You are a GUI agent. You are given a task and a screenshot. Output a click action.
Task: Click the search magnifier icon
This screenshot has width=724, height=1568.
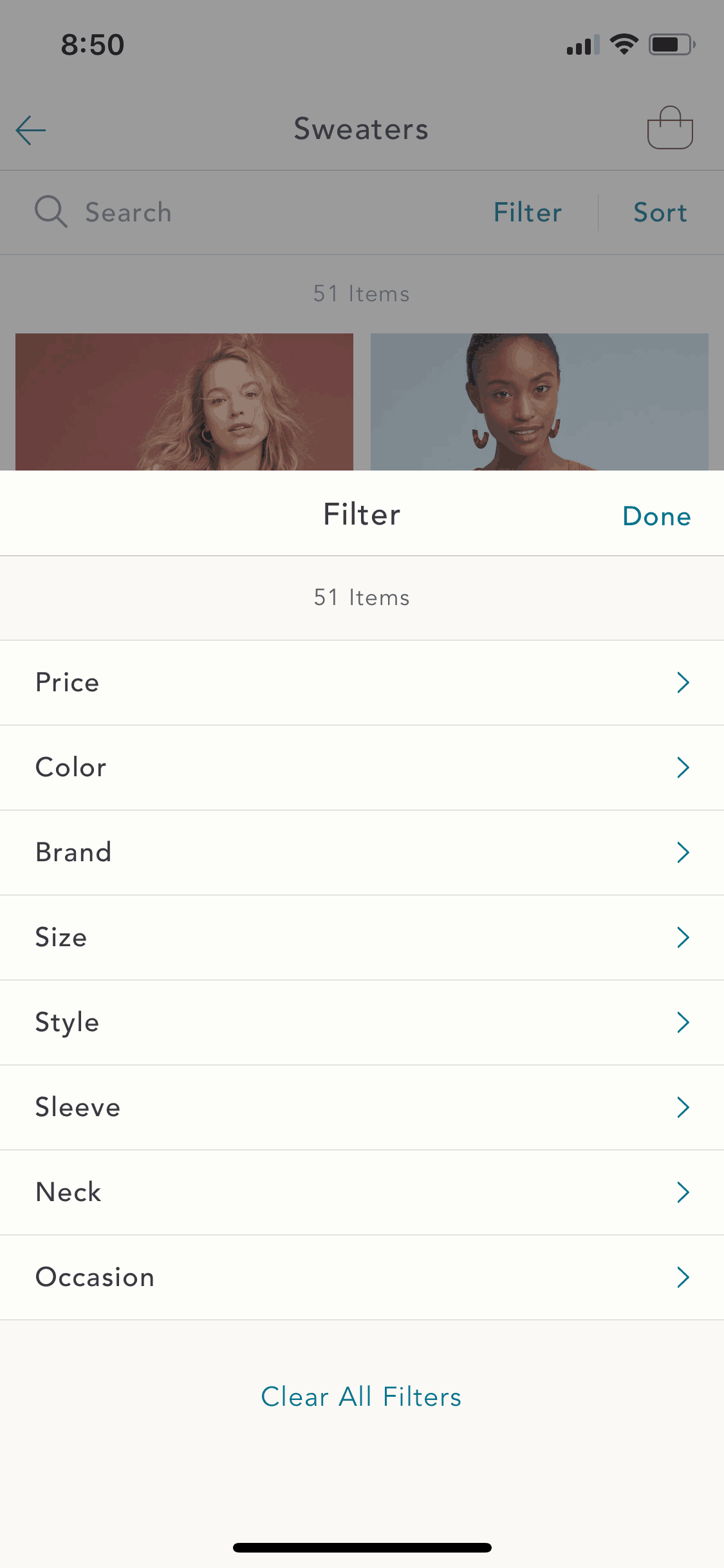click(51, 212)
